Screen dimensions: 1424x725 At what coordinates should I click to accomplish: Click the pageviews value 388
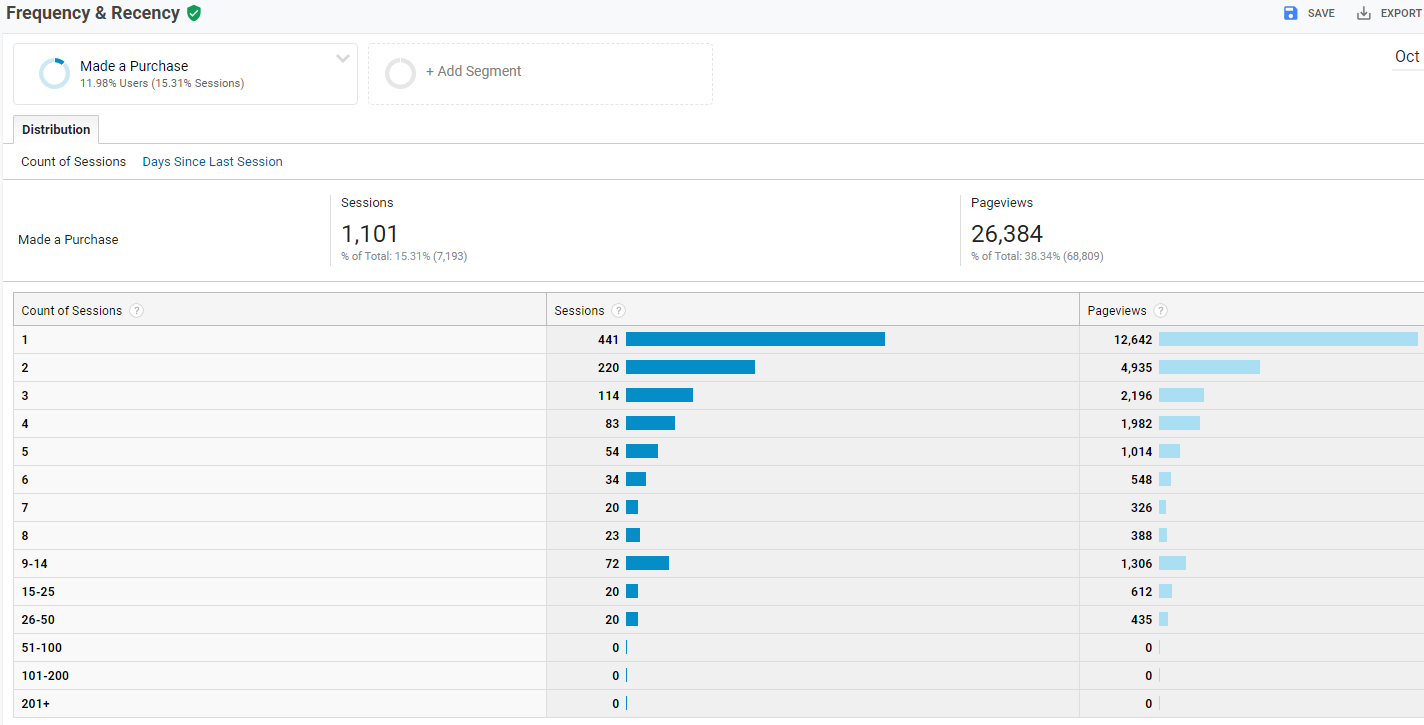pos(1142,536)
